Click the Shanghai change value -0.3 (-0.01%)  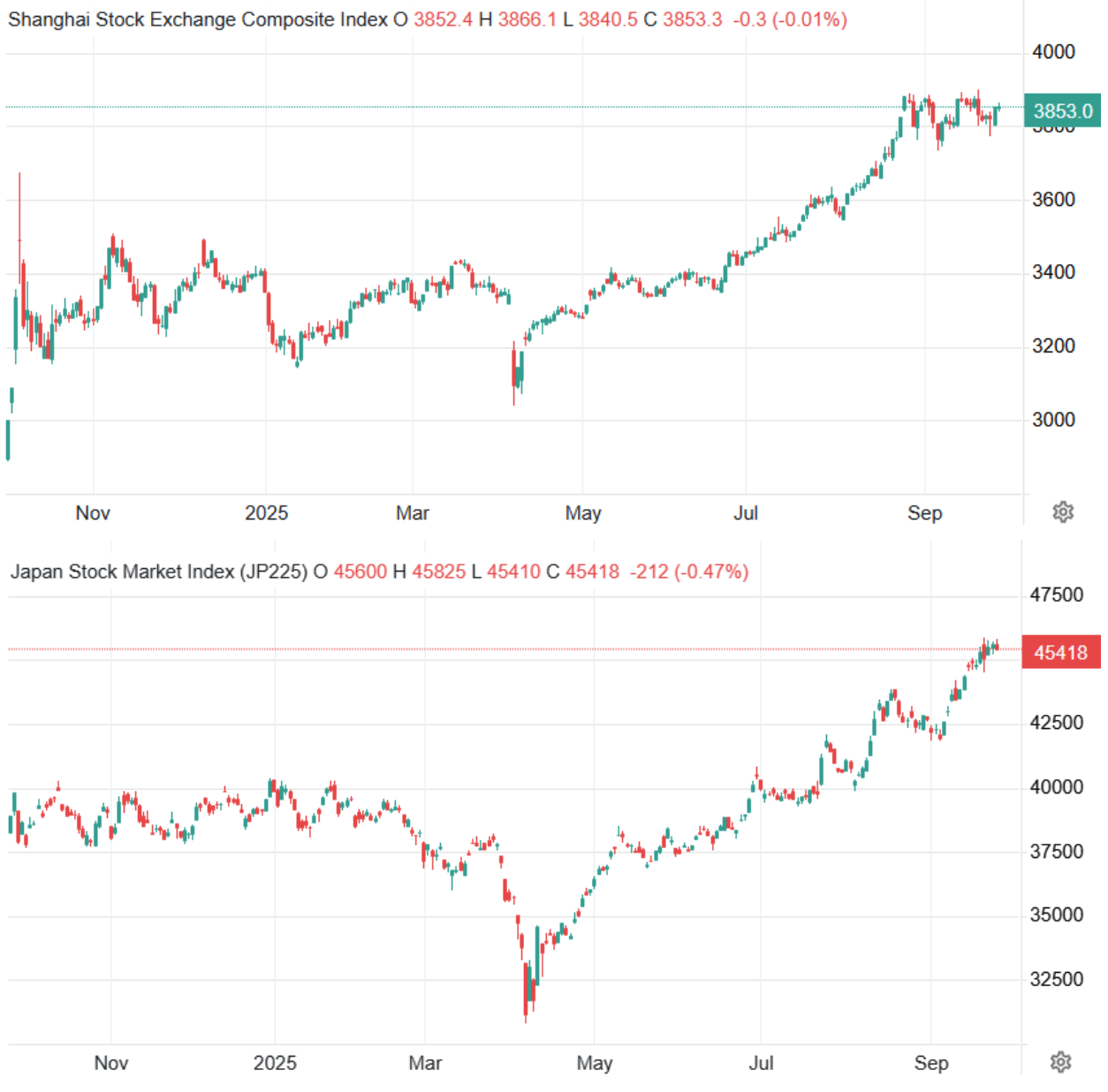tap(790, 19)
